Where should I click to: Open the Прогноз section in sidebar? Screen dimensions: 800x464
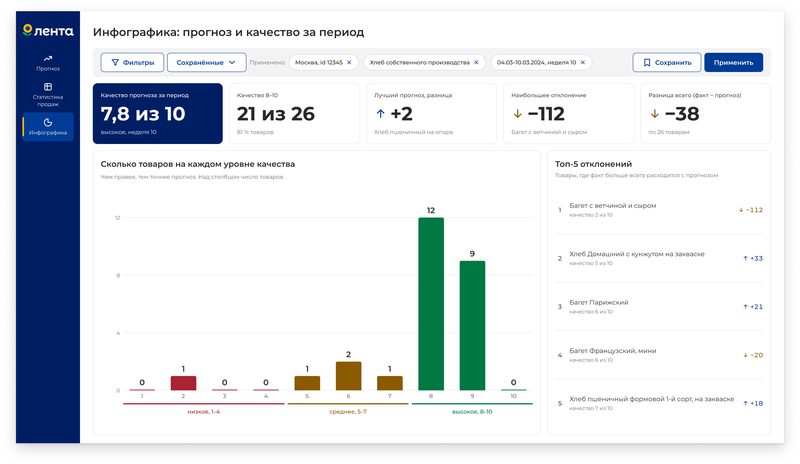click(x=48, y=63)
